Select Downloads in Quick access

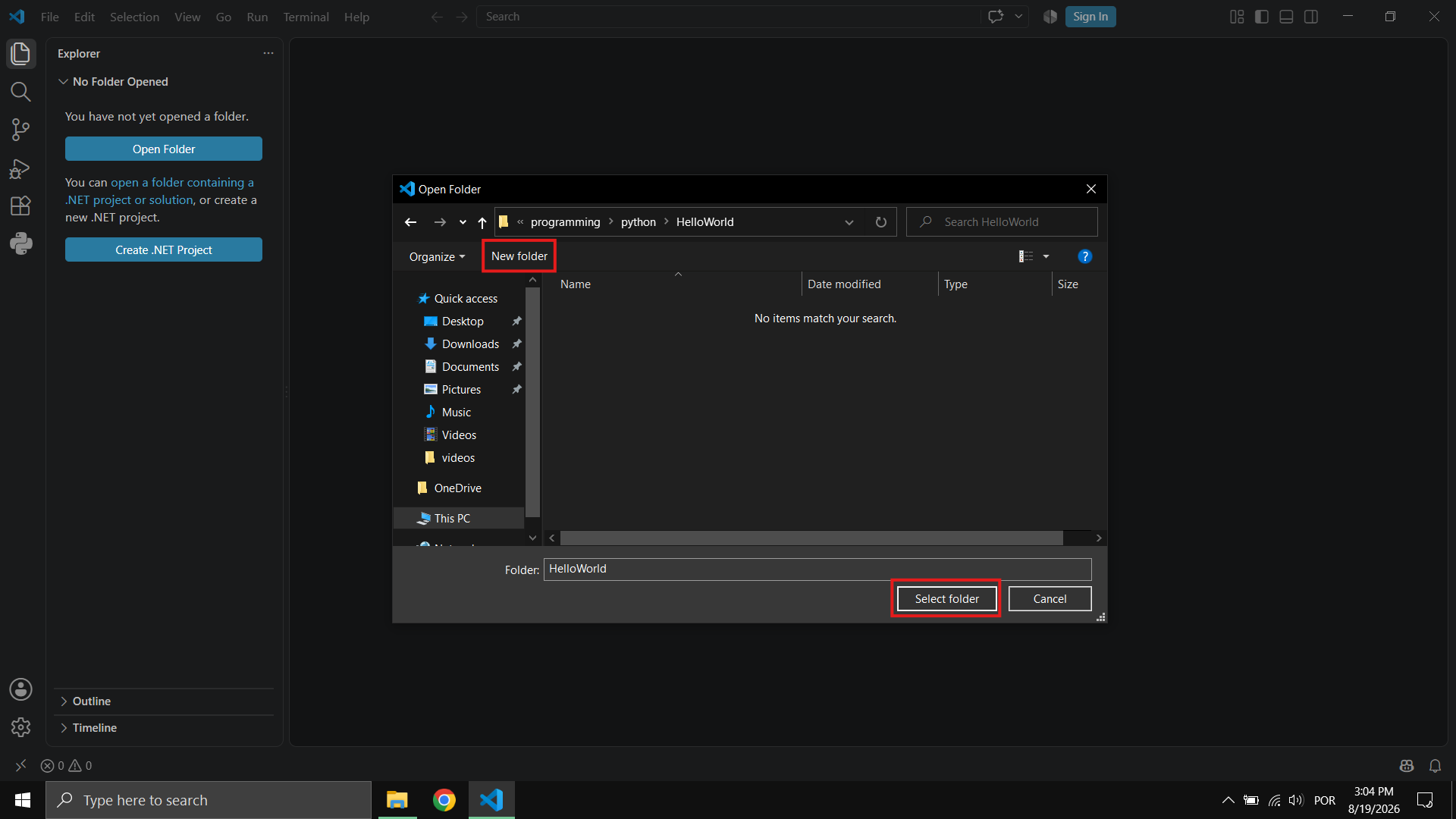tap(470, 344)
